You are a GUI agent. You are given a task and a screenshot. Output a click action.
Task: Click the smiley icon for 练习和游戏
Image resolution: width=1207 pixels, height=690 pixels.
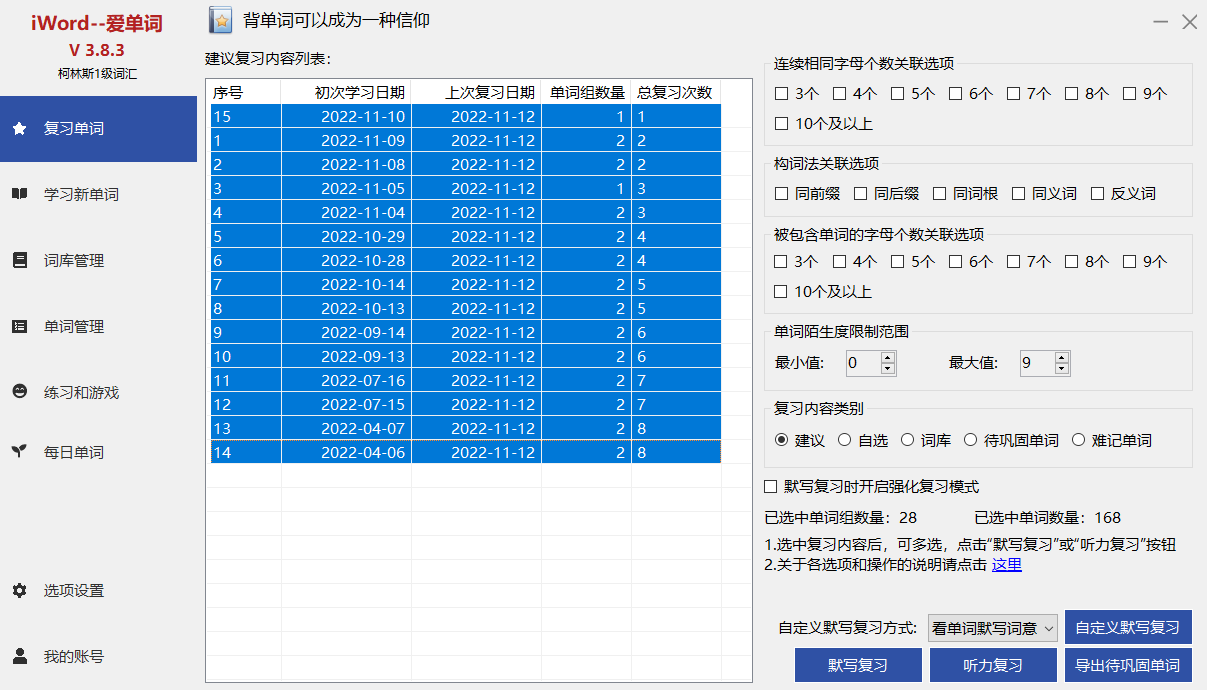19,392
